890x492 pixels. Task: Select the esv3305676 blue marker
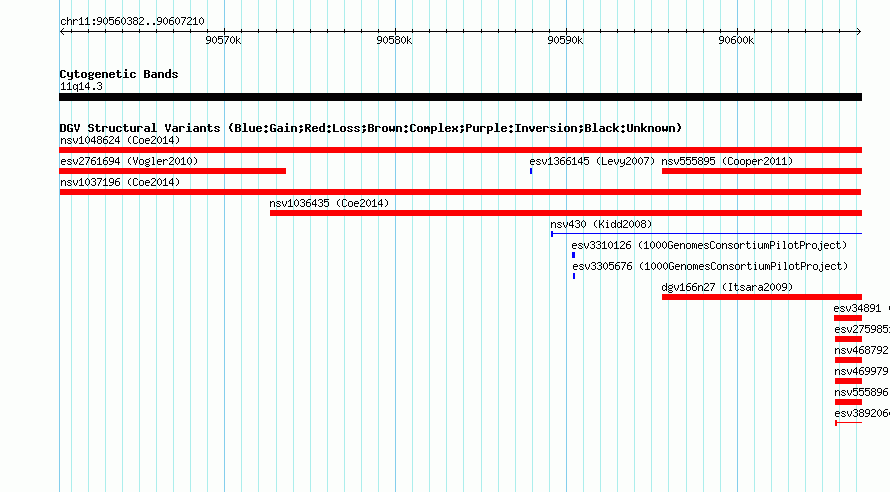[x=574, y=276]
